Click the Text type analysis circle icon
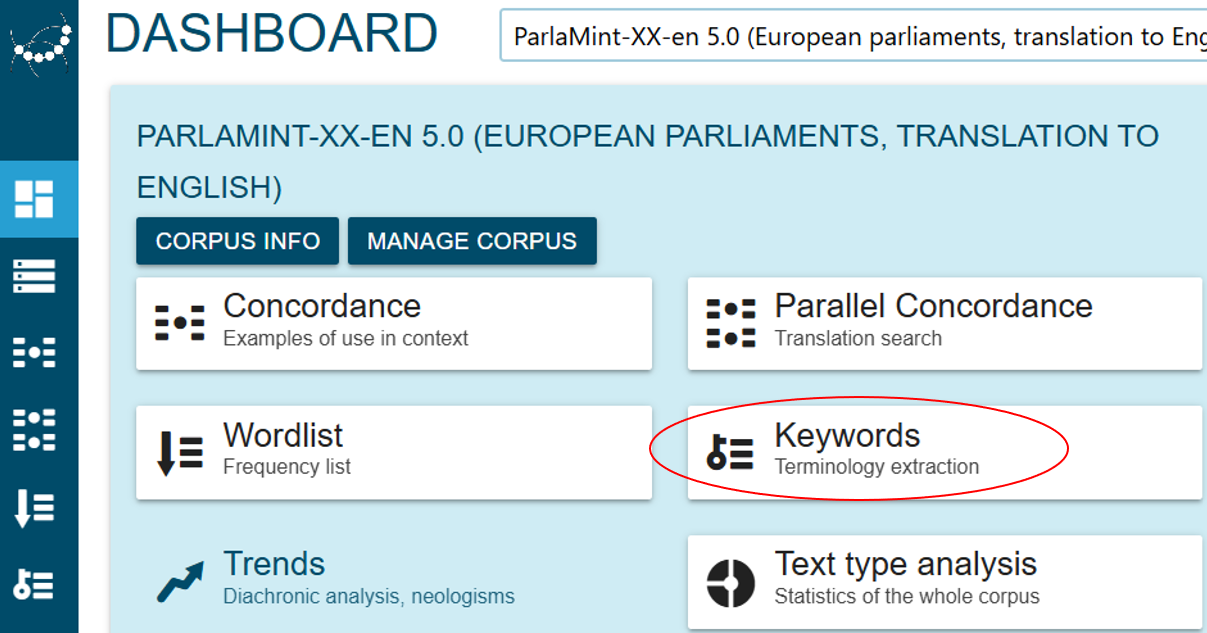 731,582
